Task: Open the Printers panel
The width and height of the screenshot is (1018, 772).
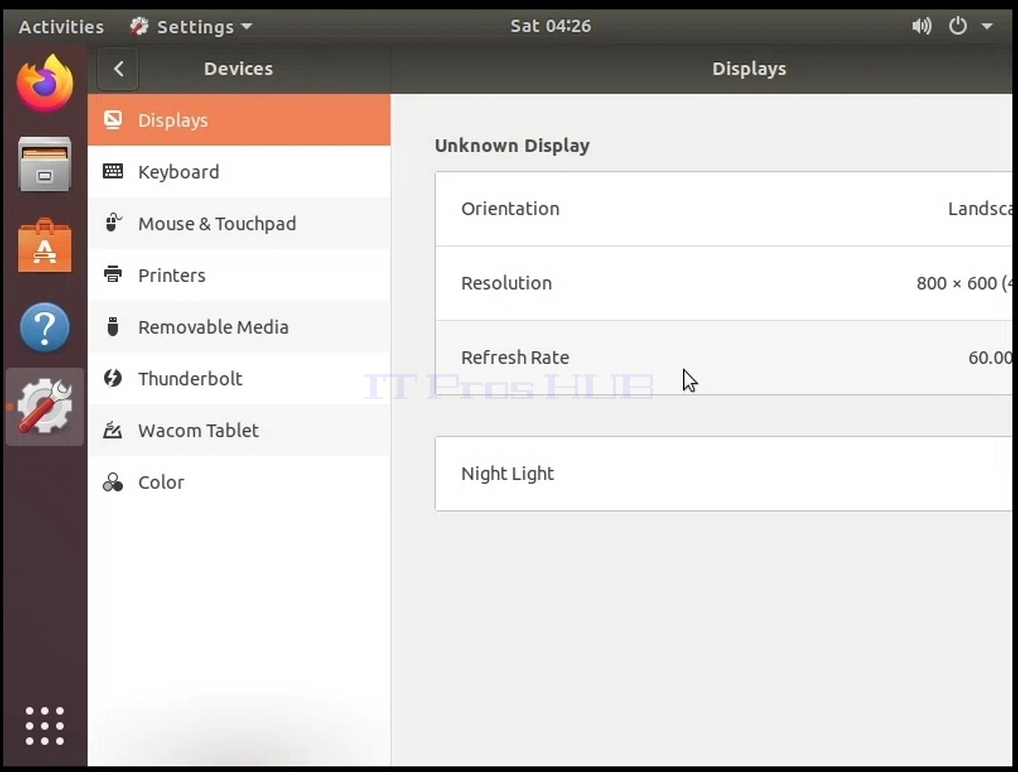Action: click(x=239, y=275)
